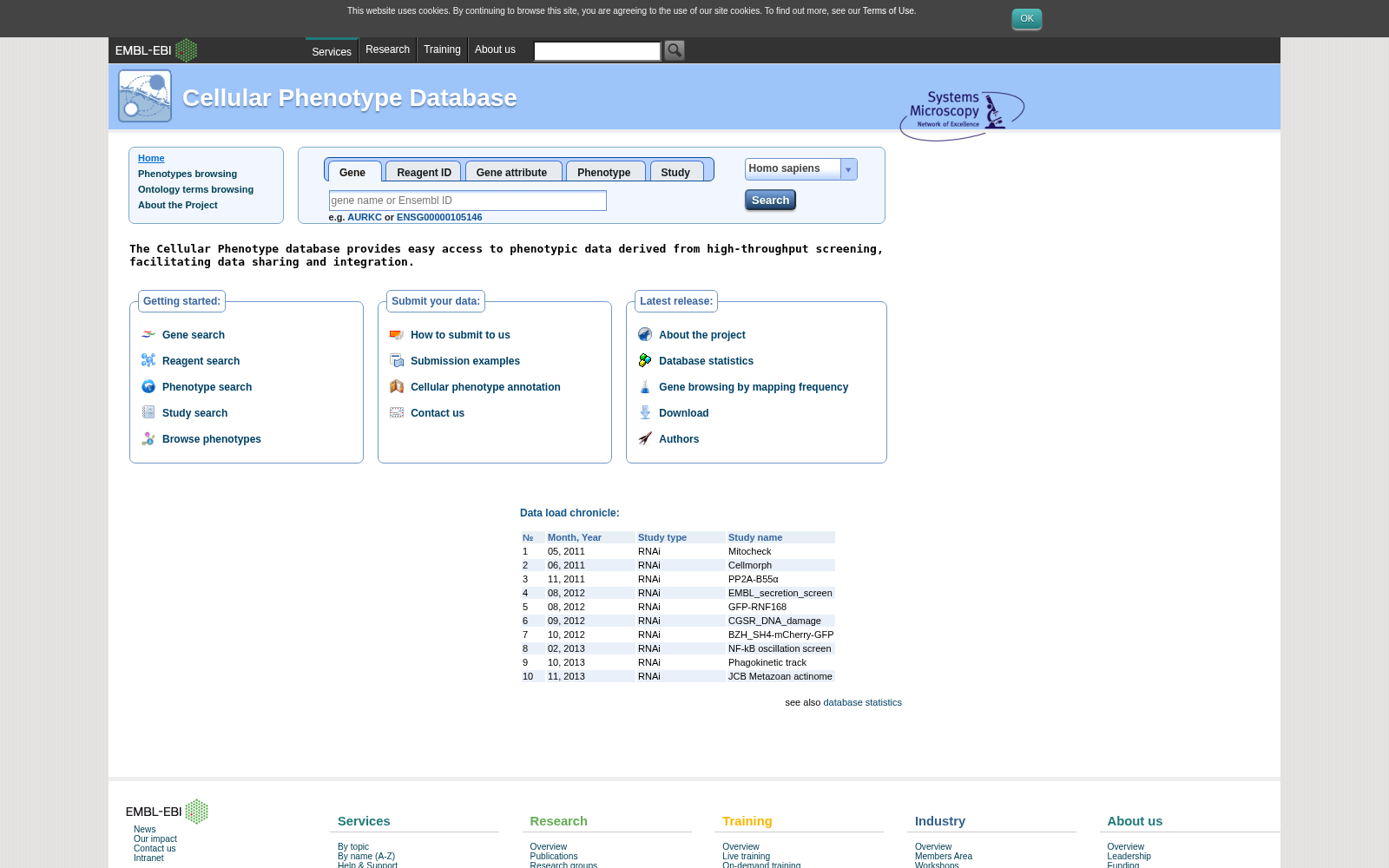
Task: Click the Phenotype search globe icon
Action: pos(148,386)
